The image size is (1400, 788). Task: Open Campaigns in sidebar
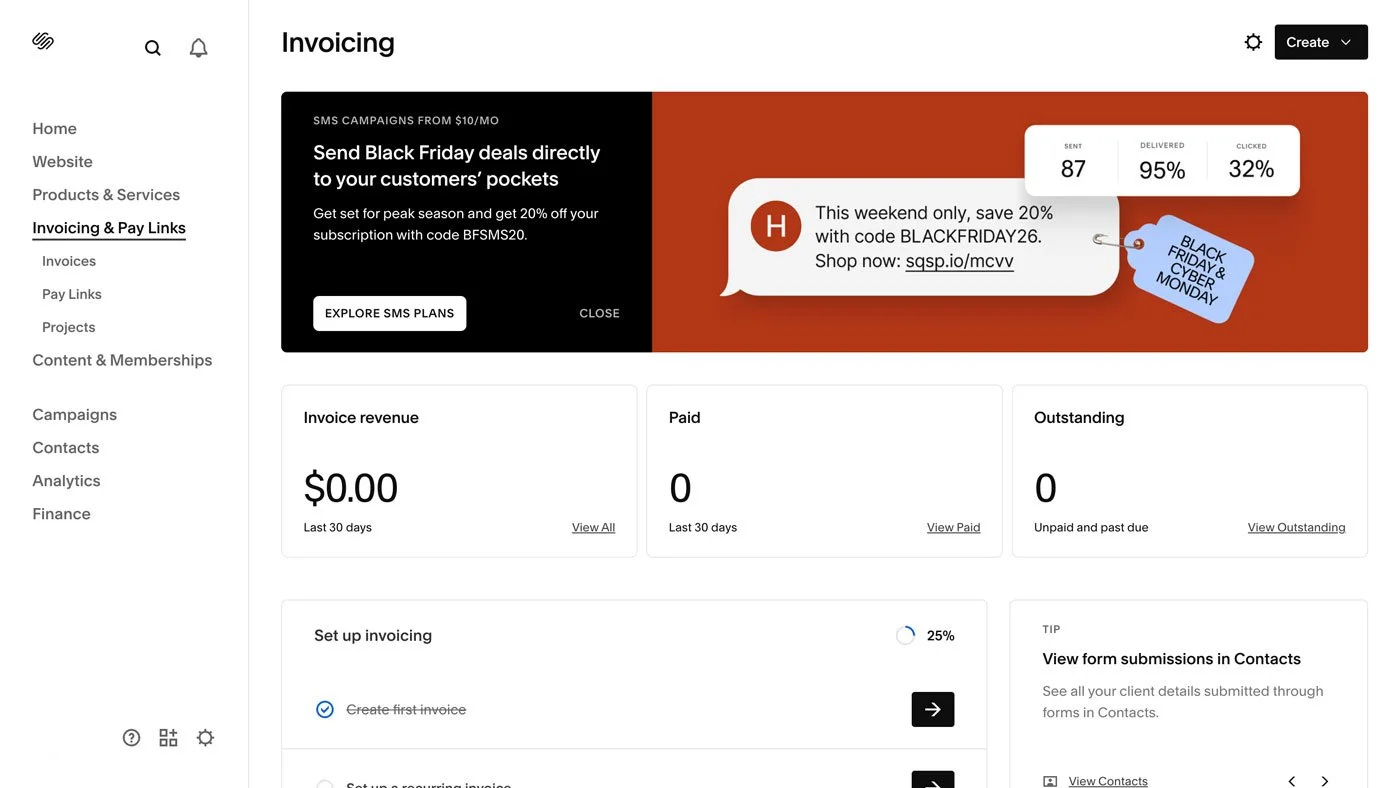tap(74, 414)
